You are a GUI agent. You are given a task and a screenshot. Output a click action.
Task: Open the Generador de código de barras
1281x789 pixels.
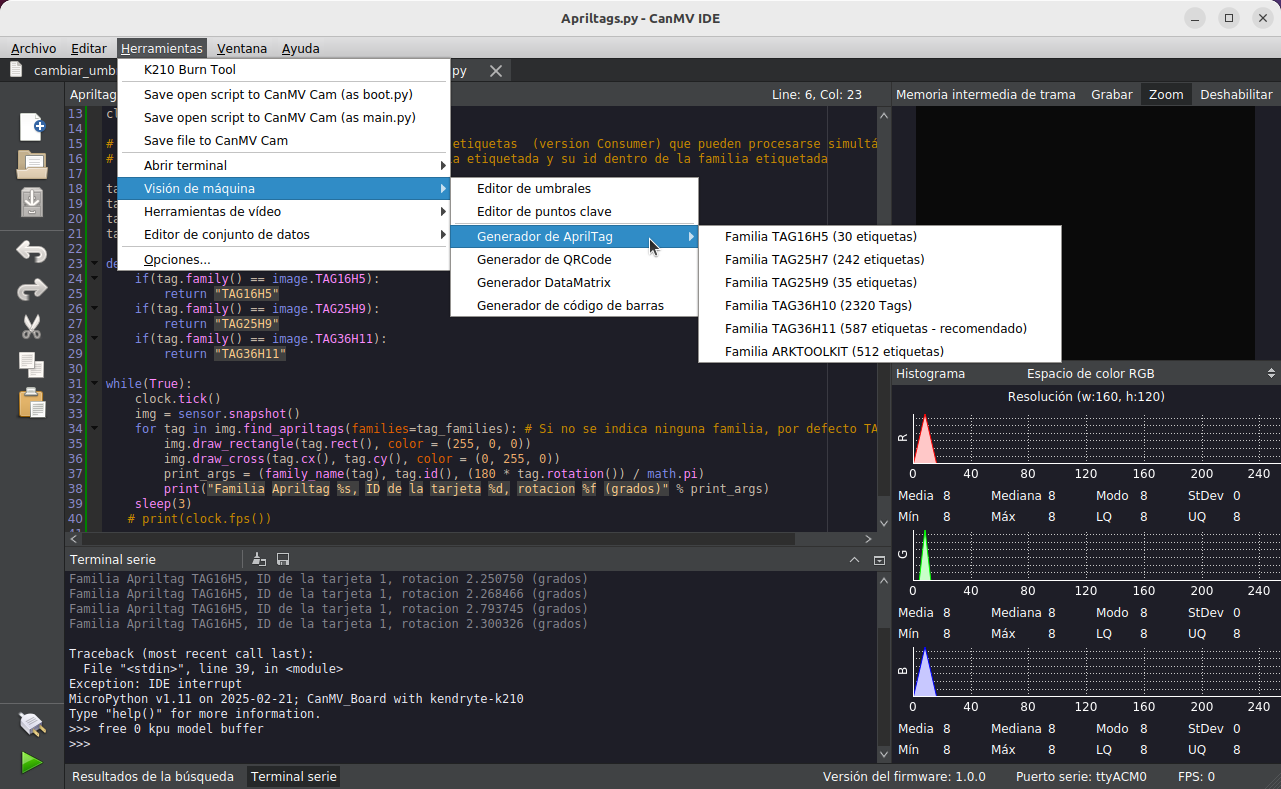coord(574,305)
